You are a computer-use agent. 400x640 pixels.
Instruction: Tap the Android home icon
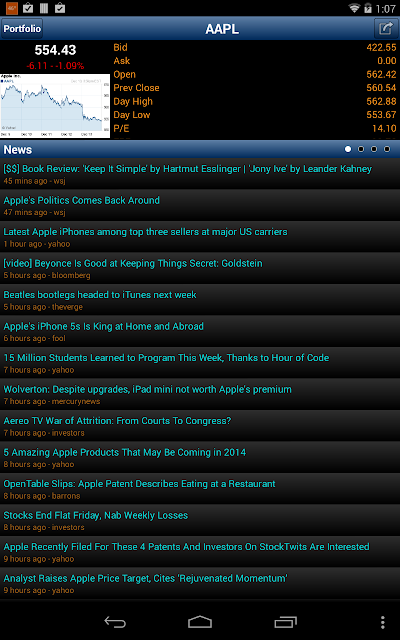coord(200,622)
